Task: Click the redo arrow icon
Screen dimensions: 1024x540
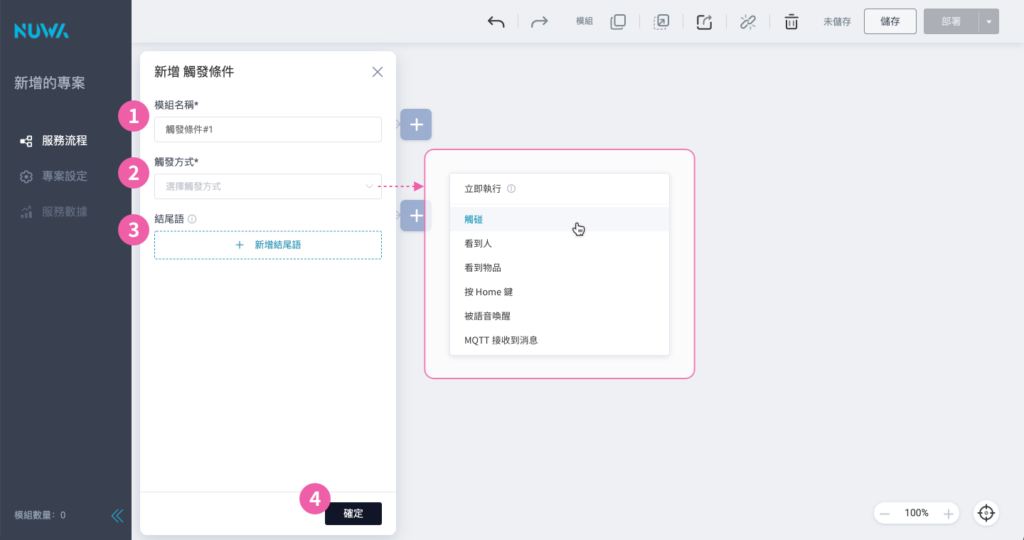Action: pyautogui.click(x=539, y=22)
